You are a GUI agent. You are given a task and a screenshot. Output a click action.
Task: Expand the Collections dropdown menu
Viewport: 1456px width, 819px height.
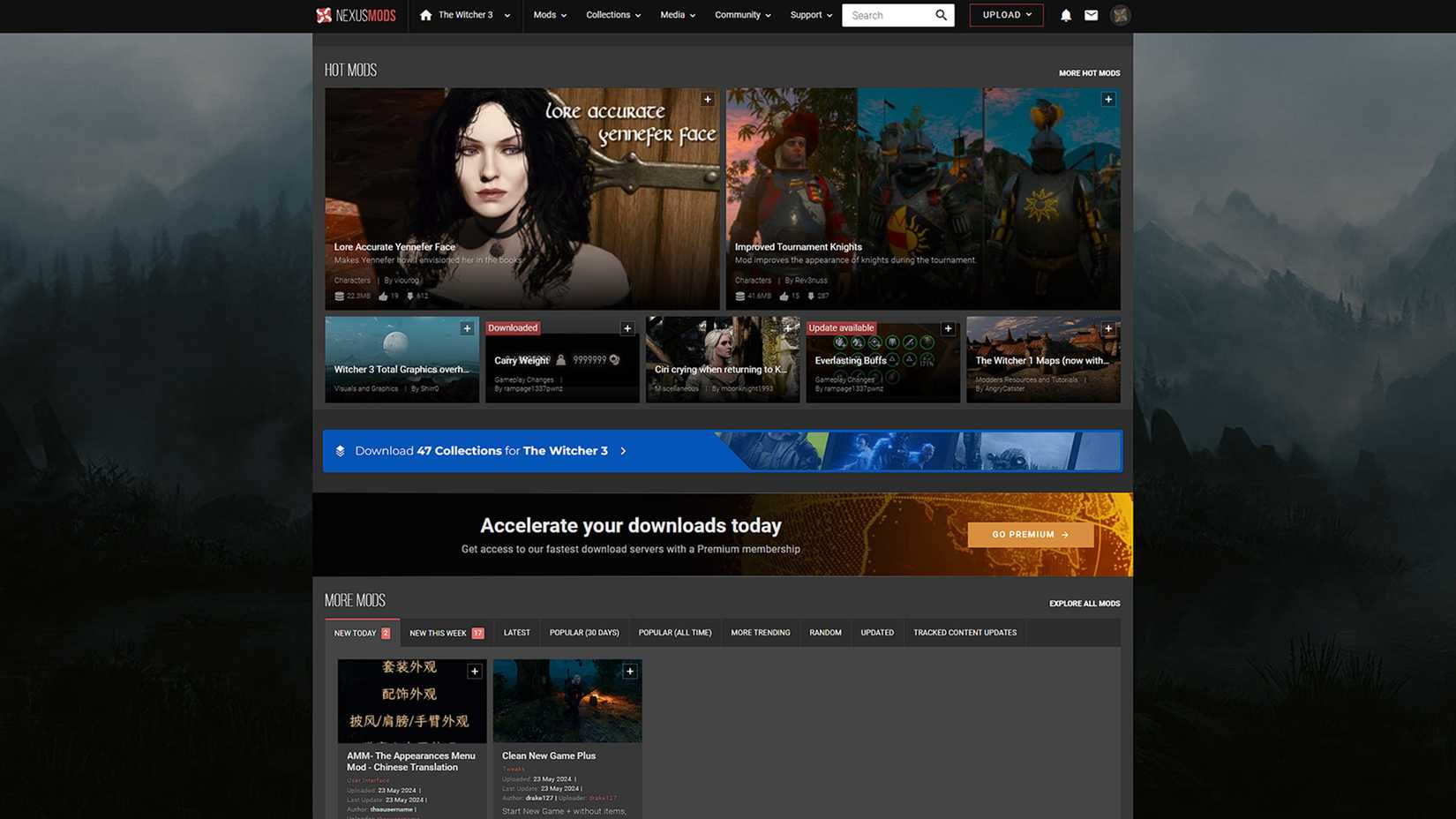(613, 15)
